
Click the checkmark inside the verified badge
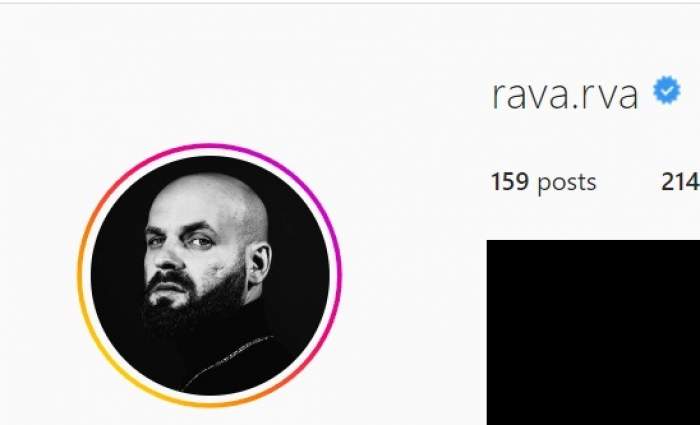pyautogui.click(x=667, y=91)
